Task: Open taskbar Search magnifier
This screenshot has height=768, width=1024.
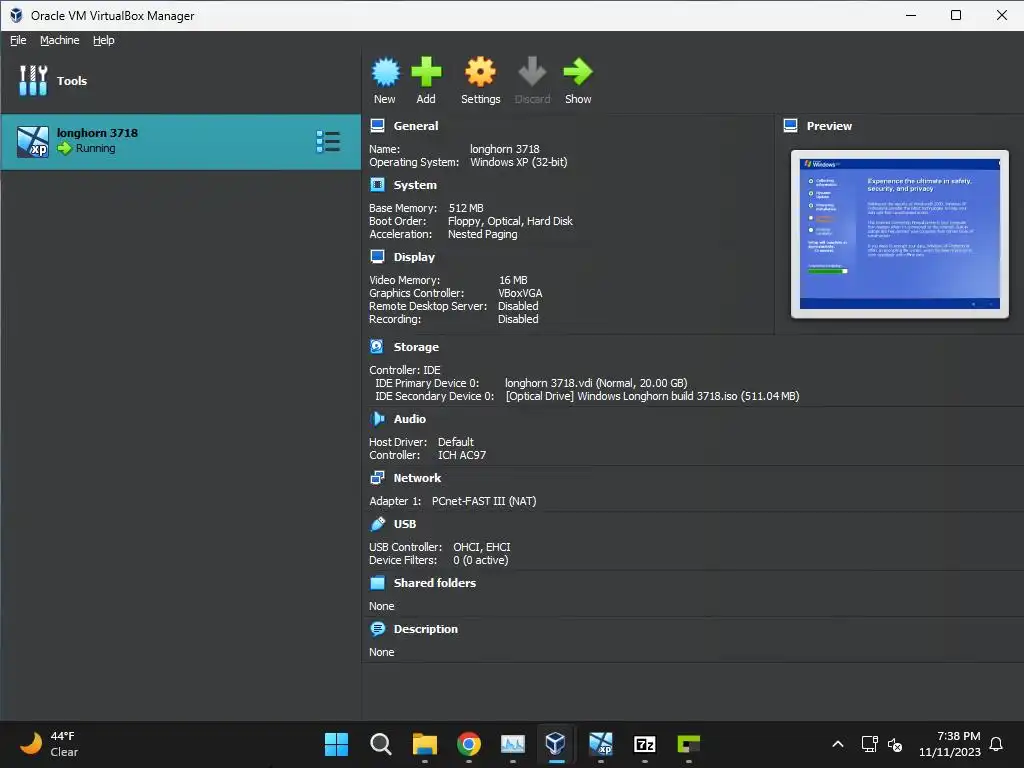Action: pos(380,744)
